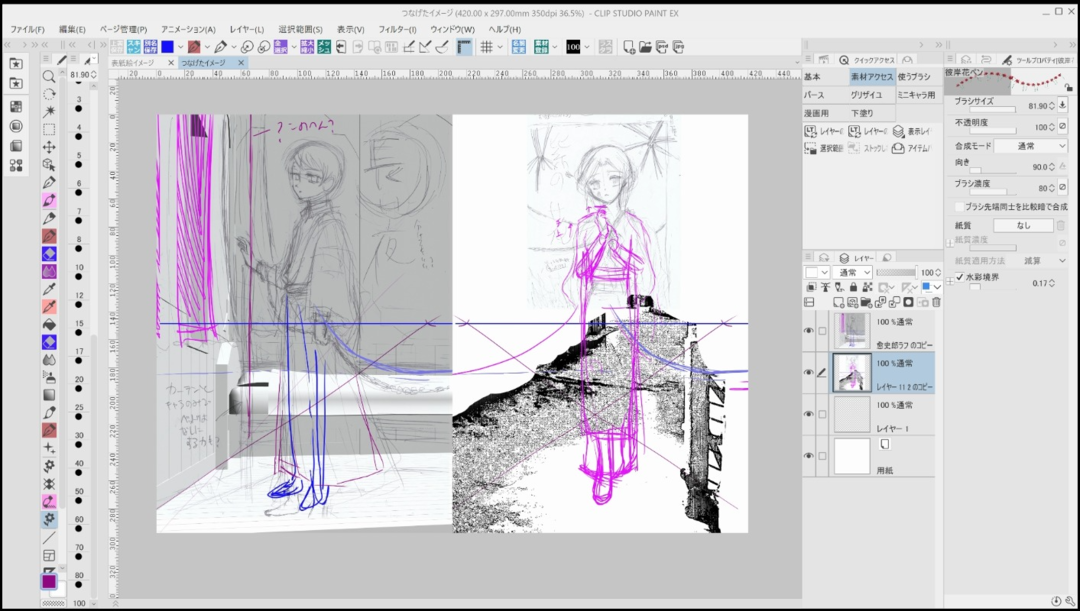Click the grid display icon in toolbar
Image resolution: width=1080 pixels, height=611 pixels.
[x=487, y=47]
